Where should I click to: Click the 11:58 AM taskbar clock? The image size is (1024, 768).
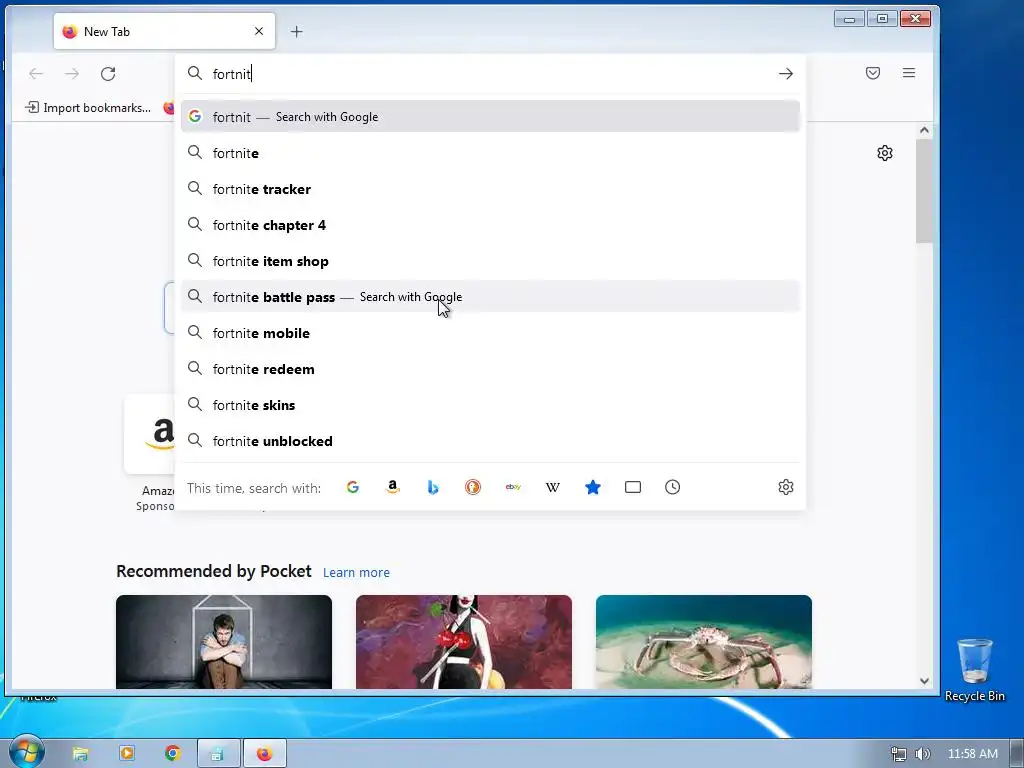tap(972, 754)
